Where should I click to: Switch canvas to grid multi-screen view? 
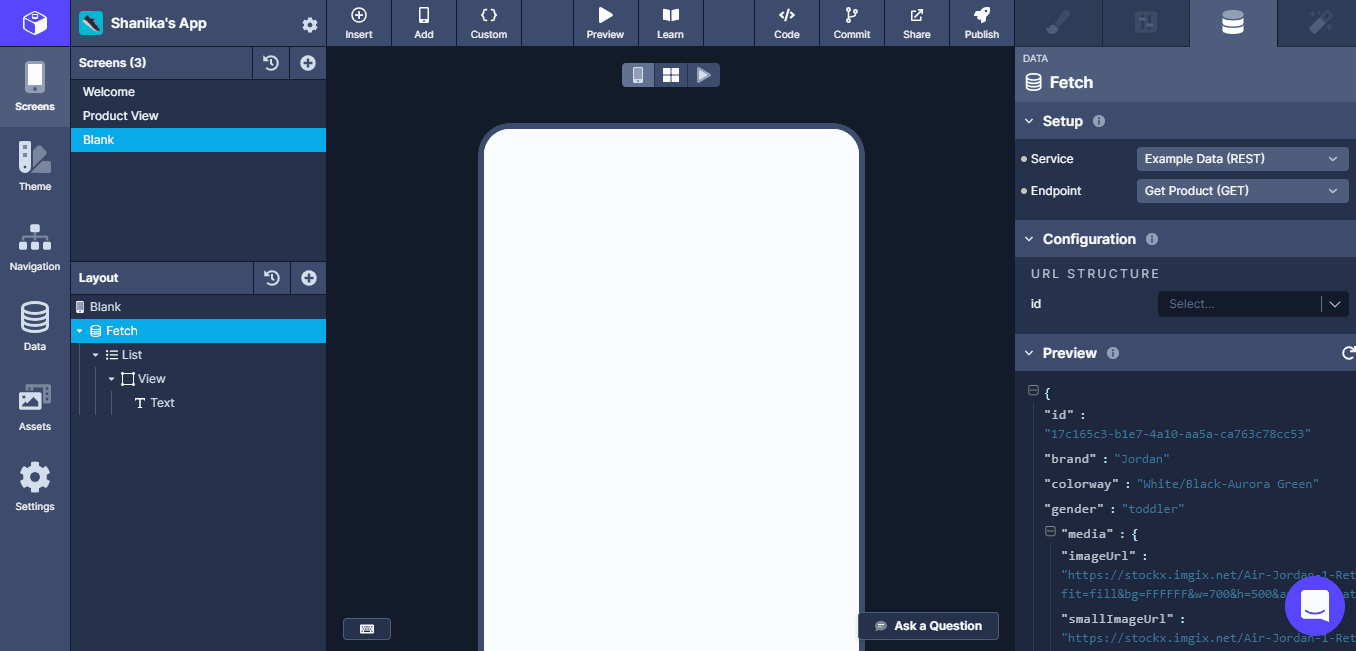tap(671, 75)
